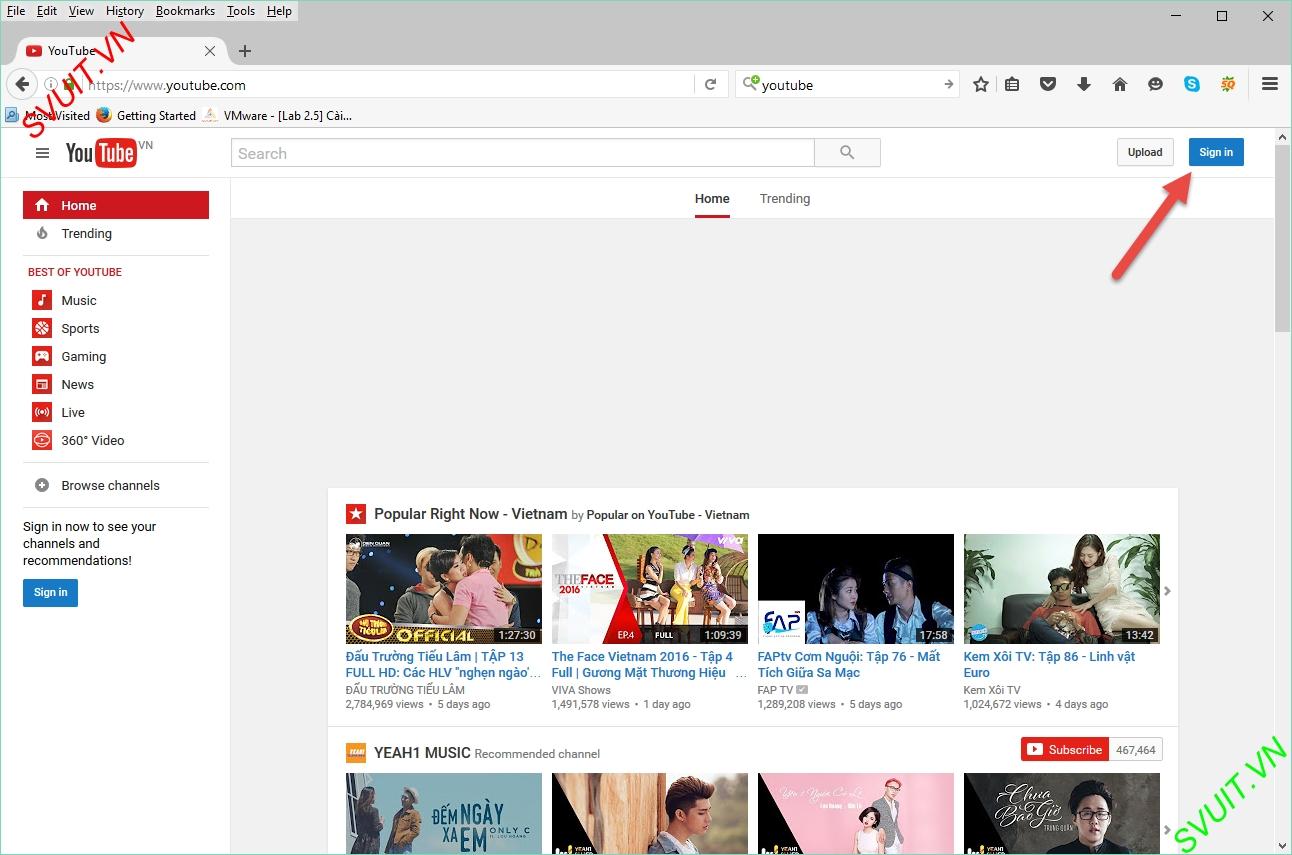Subscribe to the YEAH1 MUSIC channel

pyautogui.click(x=1067, y=749)
